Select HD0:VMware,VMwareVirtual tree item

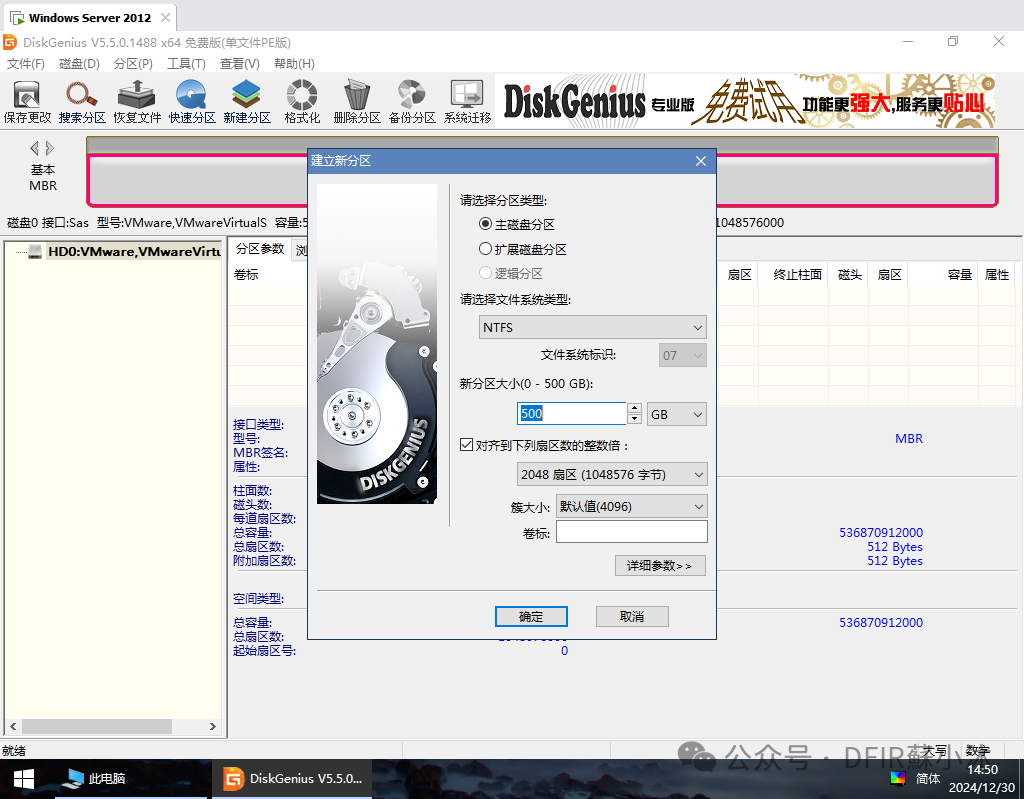[x=134, y=252]
